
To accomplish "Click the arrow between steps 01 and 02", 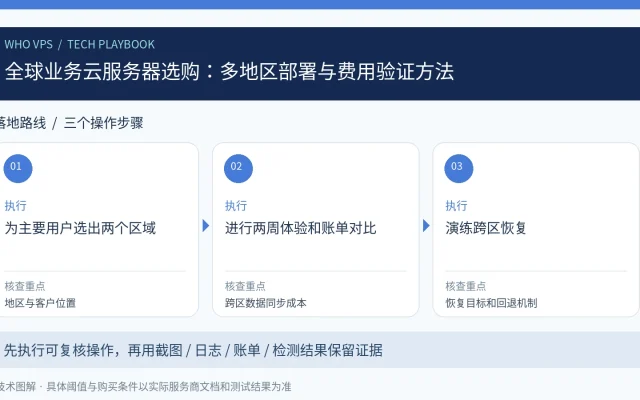I will (206, 225).
